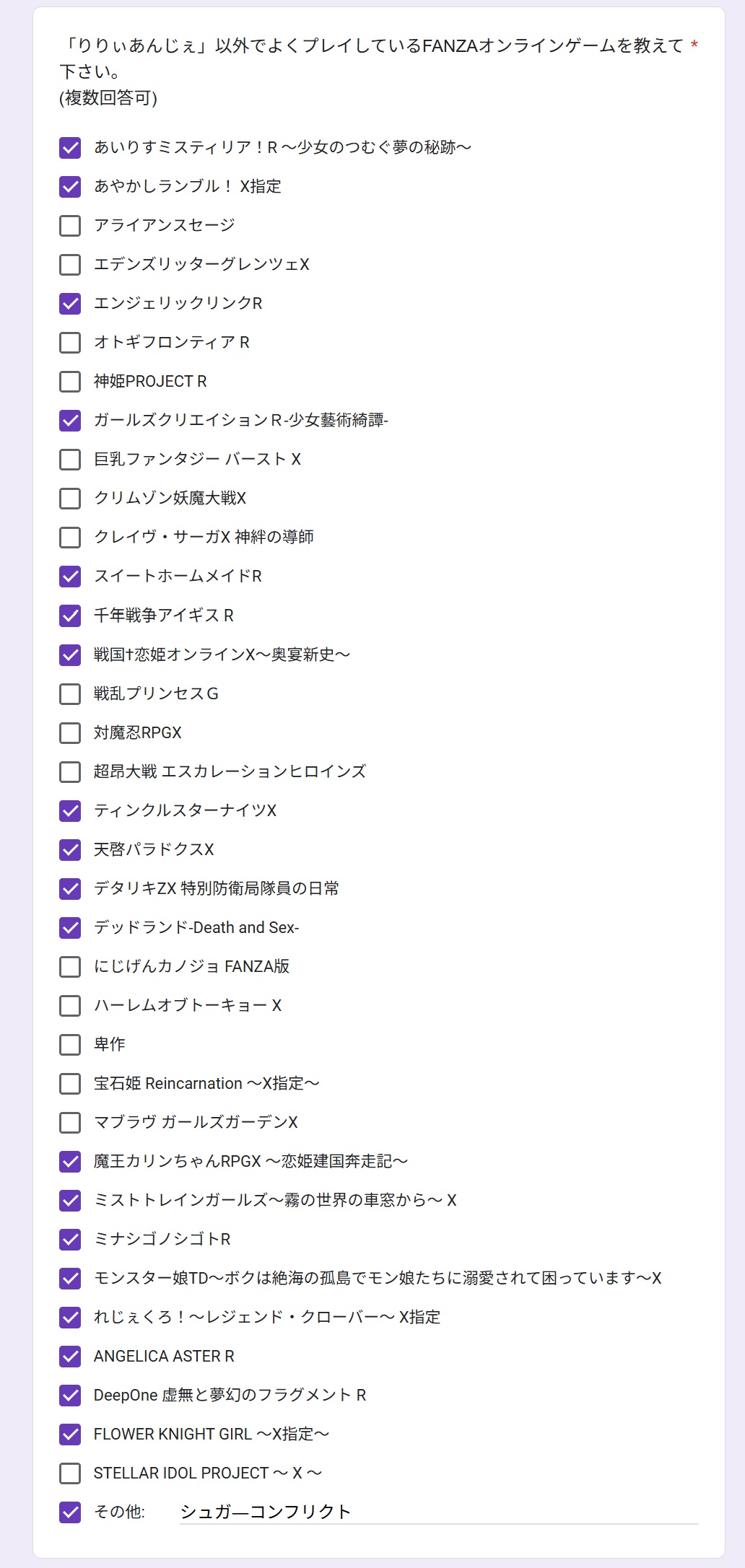The height and width of the screenshot is (1568, 745).
Task: Click the その他 text field containing シュガーコンフリクト
Action: coord(438,1512)
